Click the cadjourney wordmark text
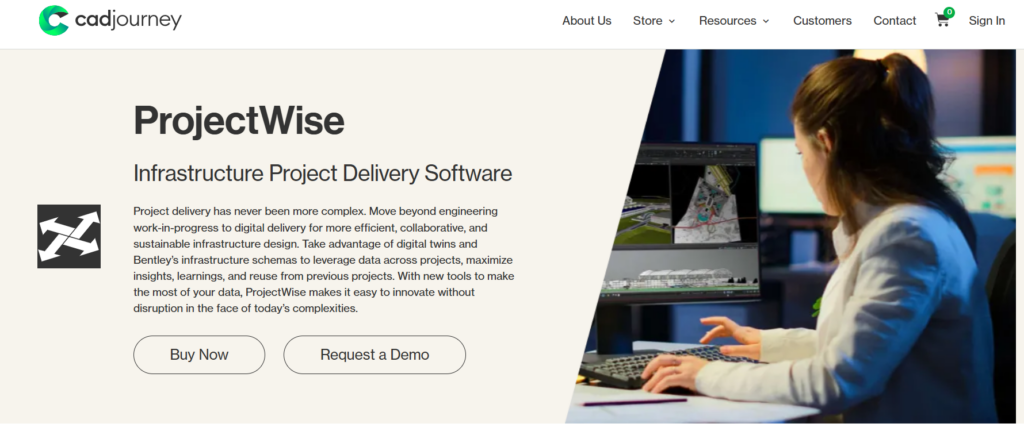 (127, 20)
